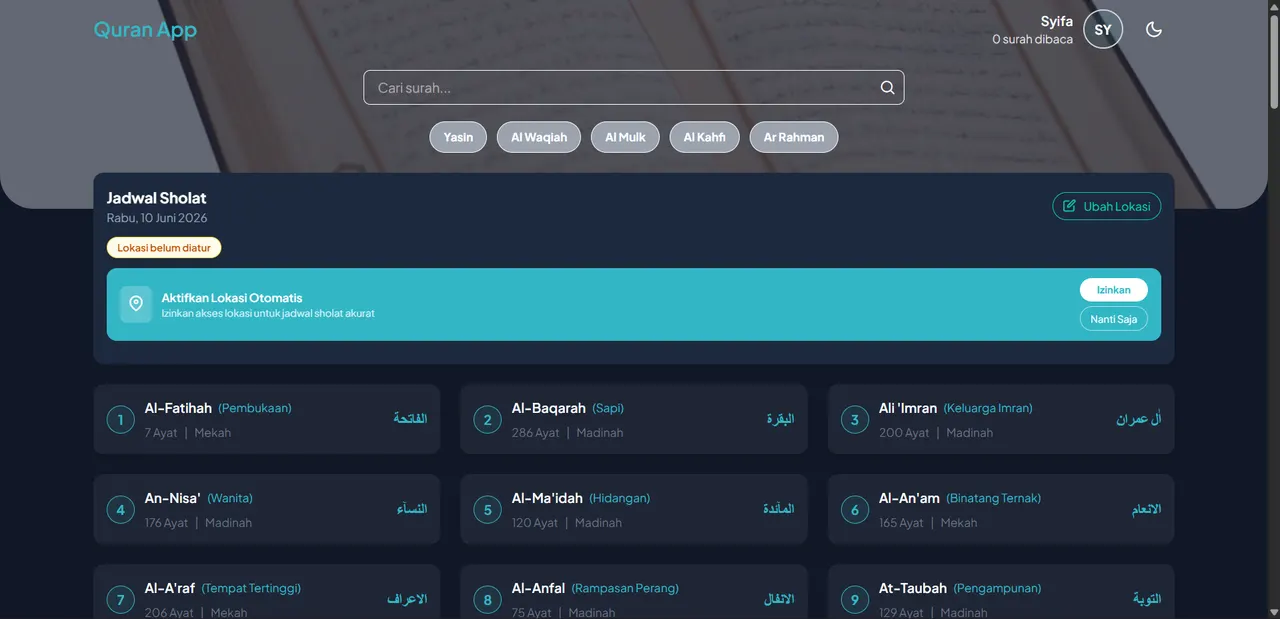Click the number 6 badge for Al-An'am
1280x619 pixels.
(x=854, y=510)
